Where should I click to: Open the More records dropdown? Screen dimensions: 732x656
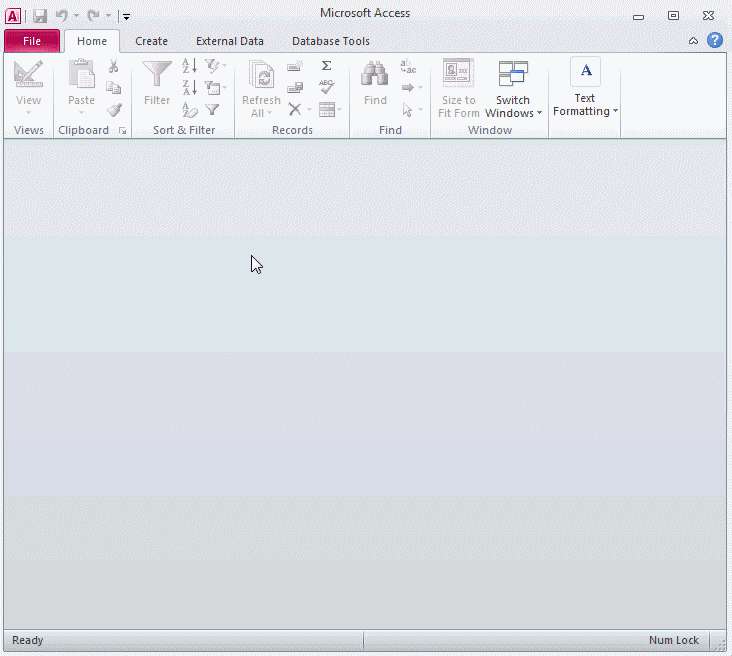tap(331, 110)
